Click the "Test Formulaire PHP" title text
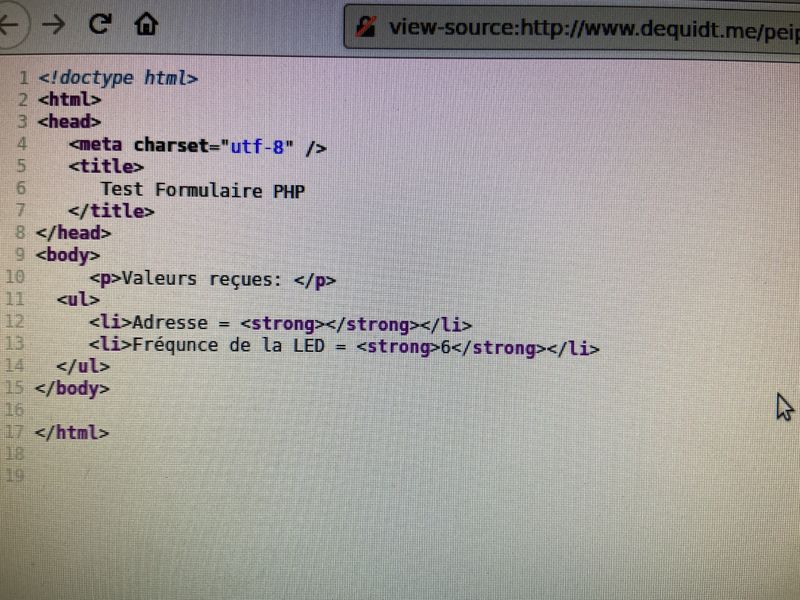This screenshot has width=800, height=600. pos(202,190)
